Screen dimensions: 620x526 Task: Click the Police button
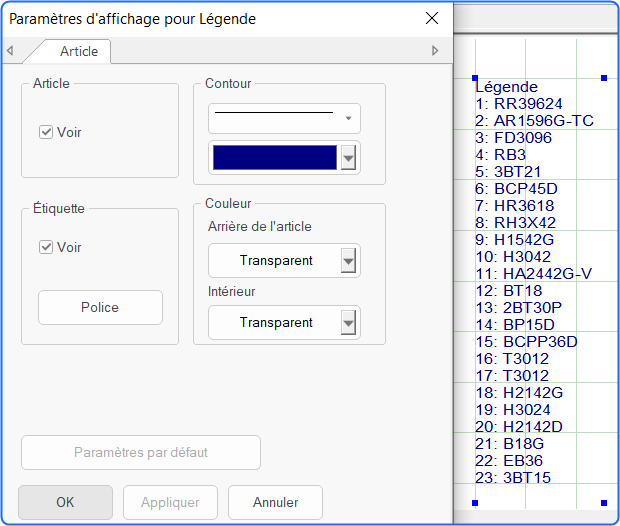[100, 307]
